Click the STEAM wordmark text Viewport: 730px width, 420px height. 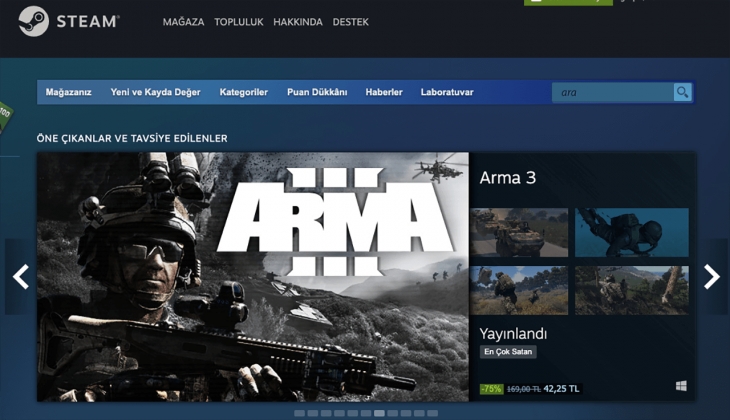[88, 21]
